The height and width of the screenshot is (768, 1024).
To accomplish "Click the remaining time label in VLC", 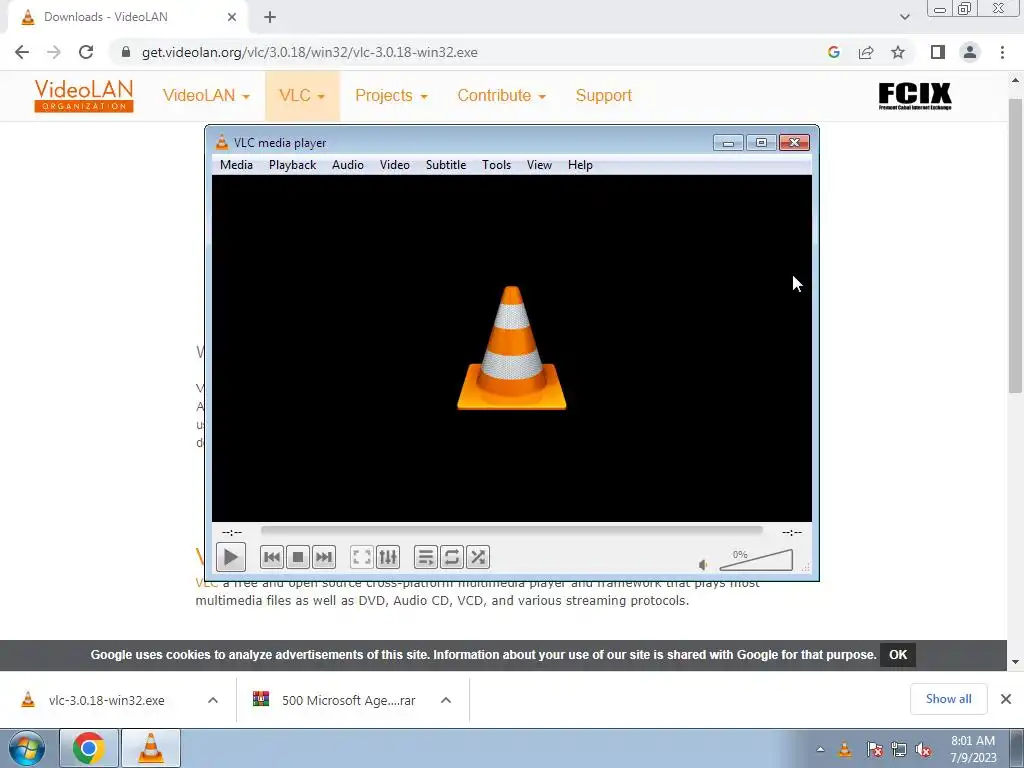I will [x=792, y=532].
